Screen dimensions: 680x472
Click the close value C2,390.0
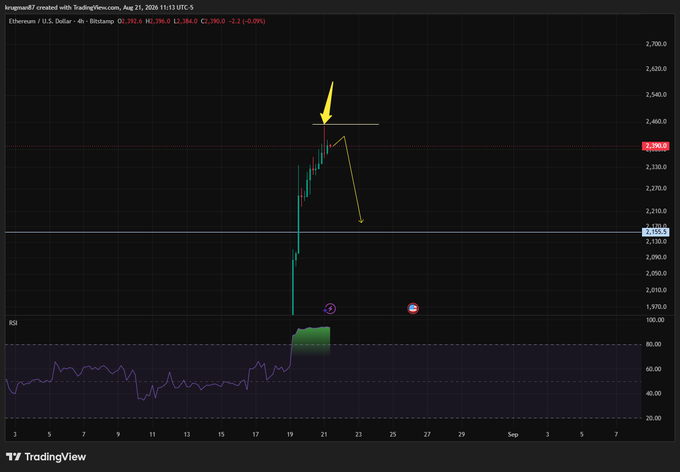coord(213,21)
